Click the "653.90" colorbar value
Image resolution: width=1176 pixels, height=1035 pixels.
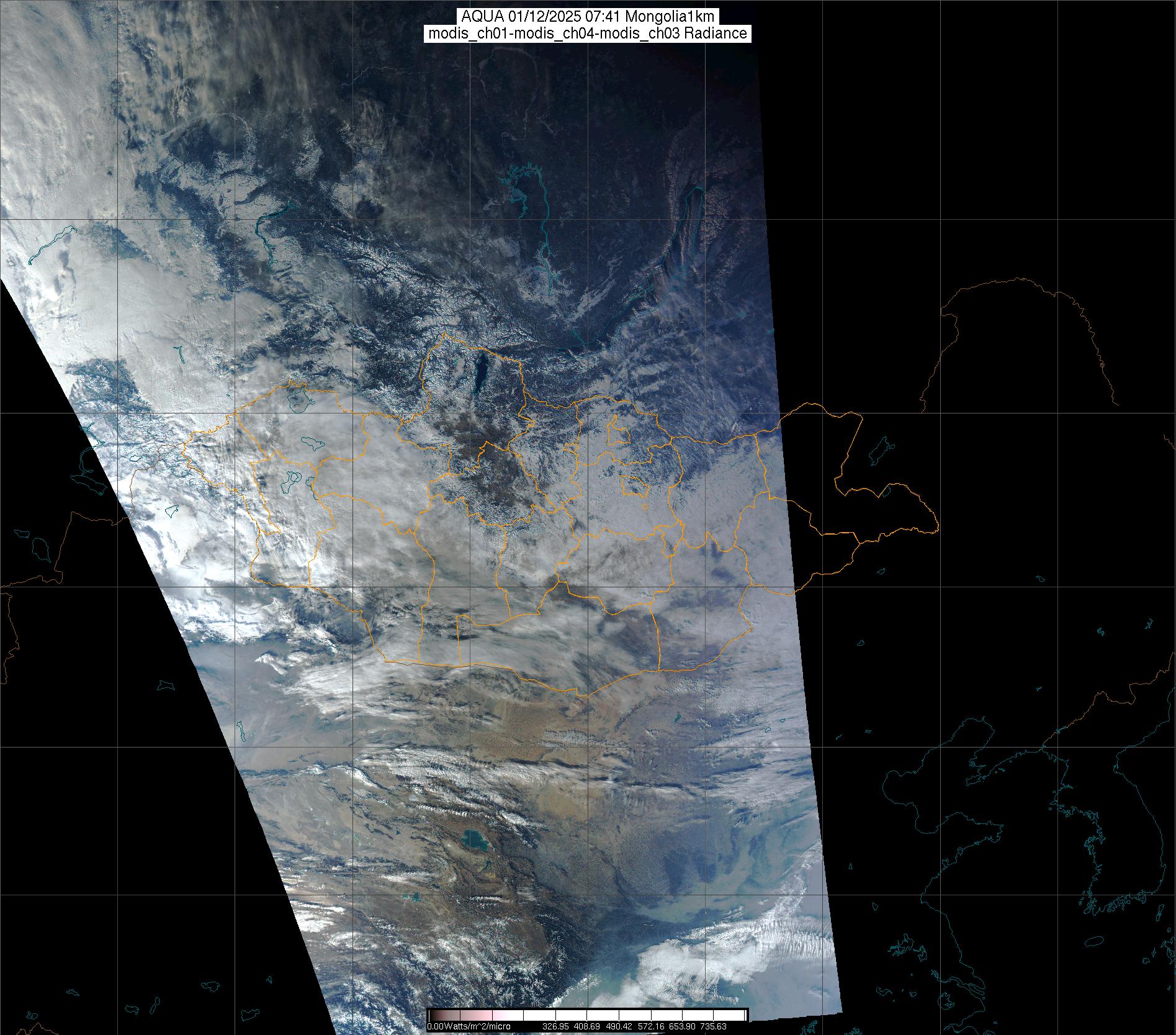point(683,1026)
